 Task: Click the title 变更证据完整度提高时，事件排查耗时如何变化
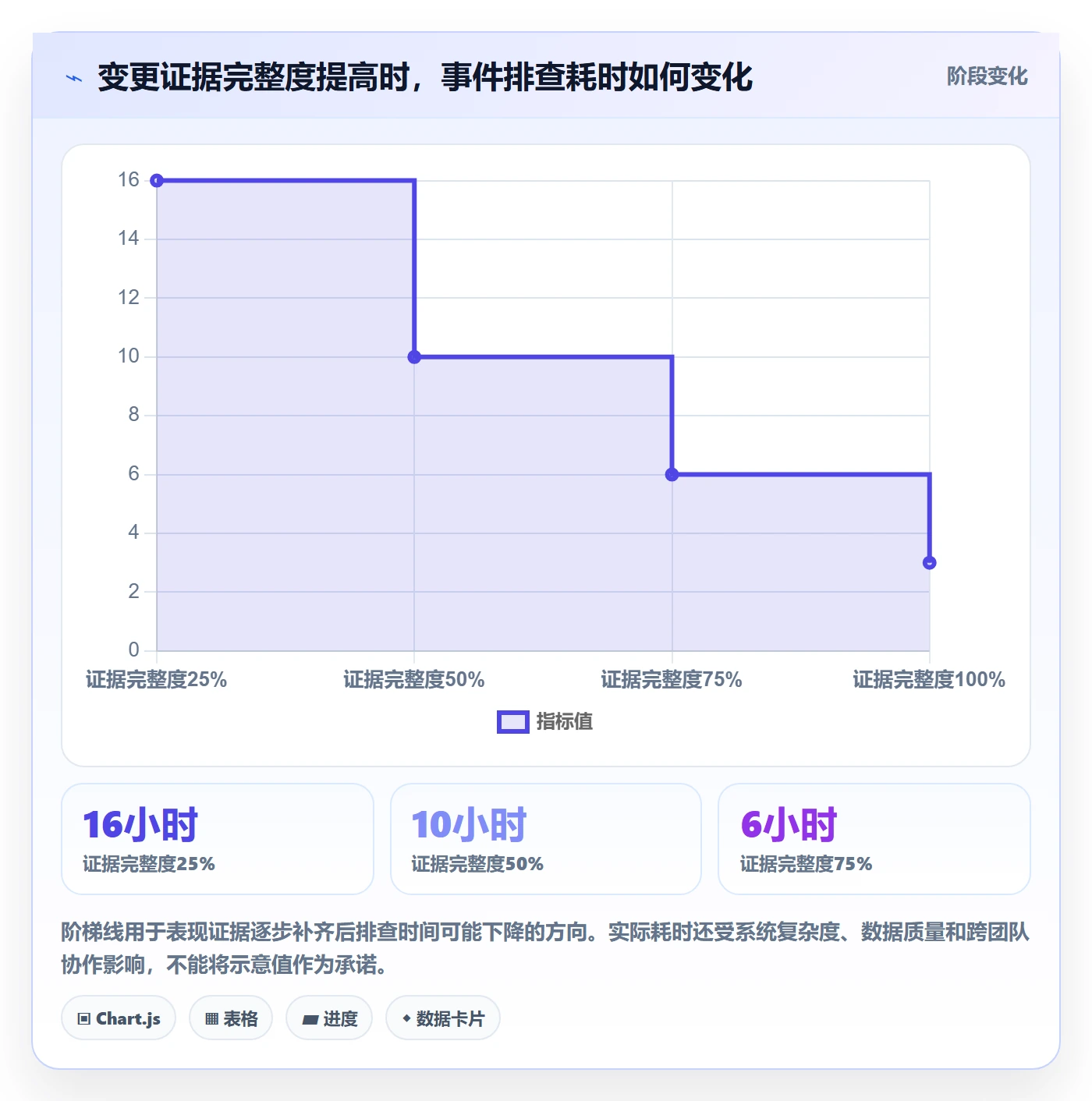[425, 77]
